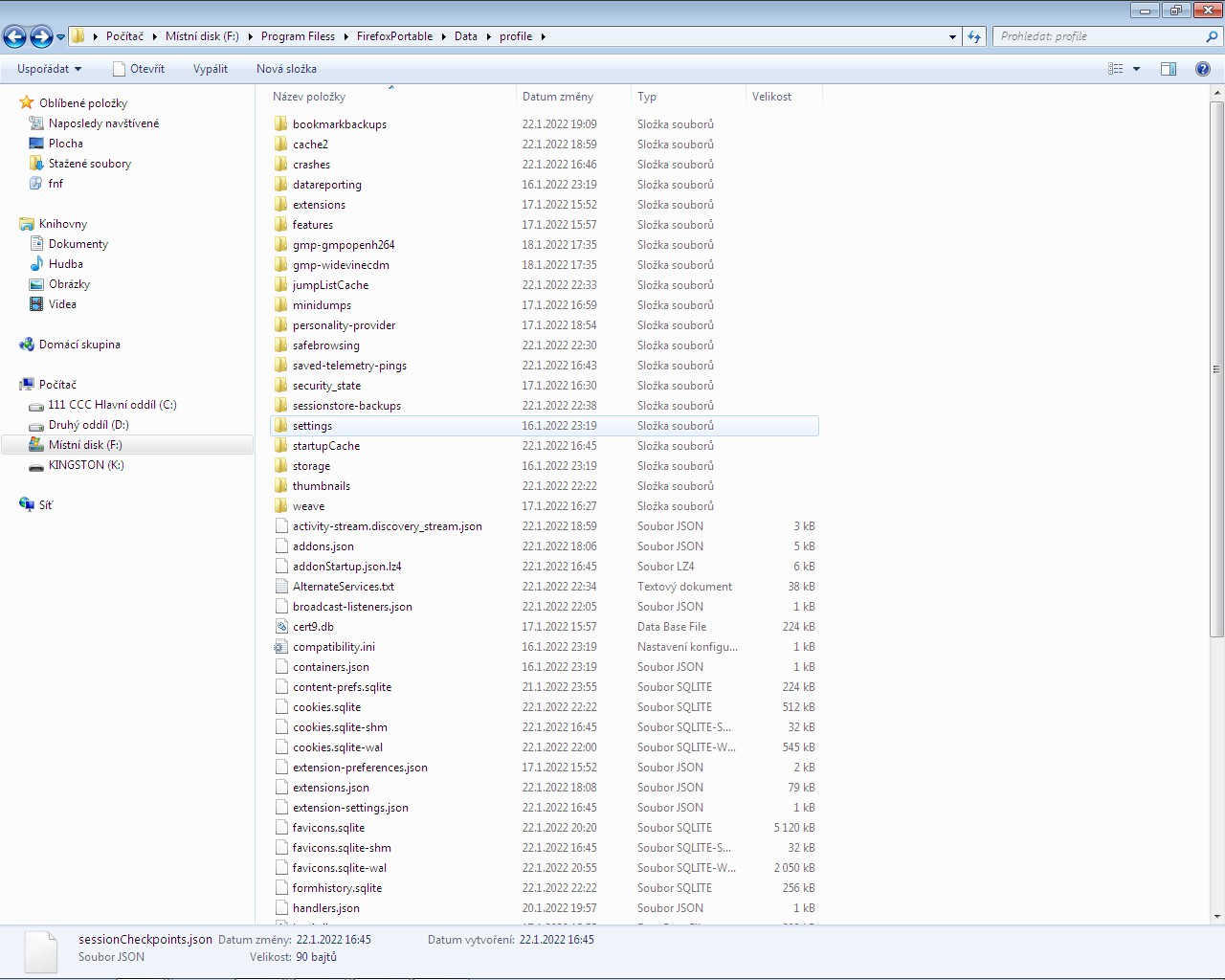The image size is (1225, 980).
Task: Click the change view icon in toolbar
Action: click(x=1116, y=69)
